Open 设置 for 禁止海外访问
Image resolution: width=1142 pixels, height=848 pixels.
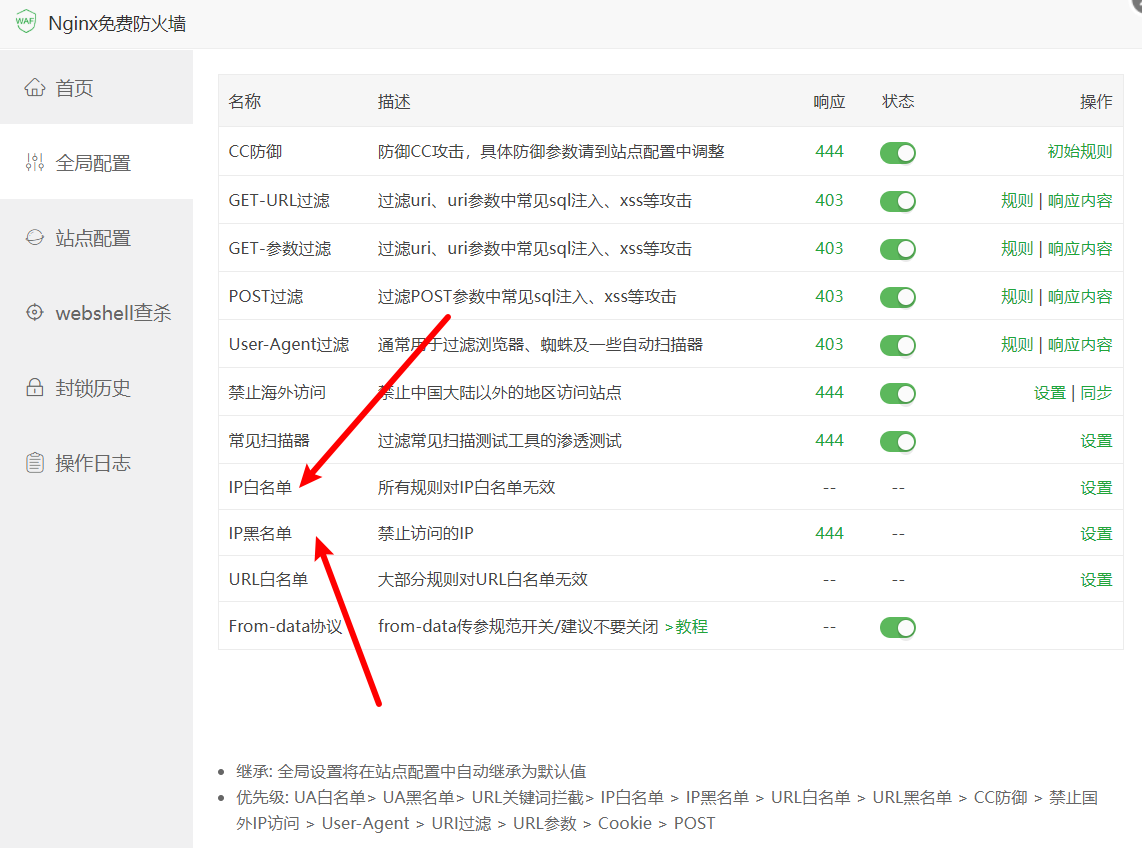click(1050, 393)
